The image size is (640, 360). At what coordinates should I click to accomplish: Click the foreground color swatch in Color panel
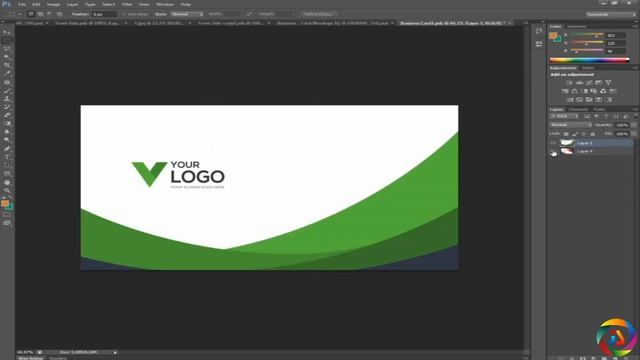pyautogui.click(x=553, y=36)
